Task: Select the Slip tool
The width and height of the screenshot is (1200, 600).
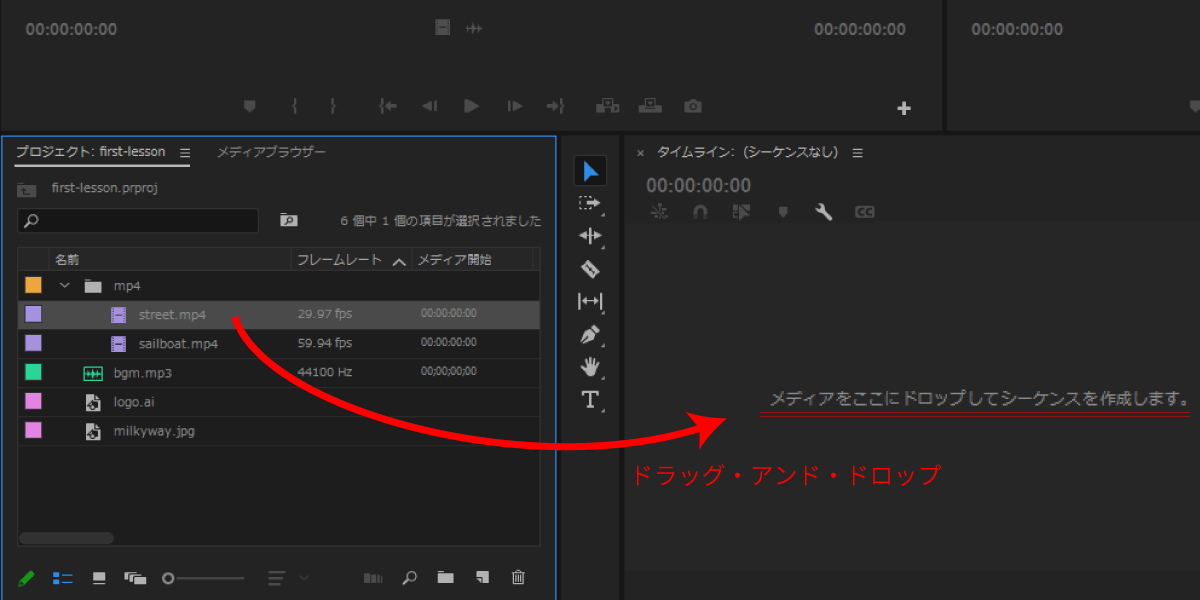Action: (x=590, y=301)
